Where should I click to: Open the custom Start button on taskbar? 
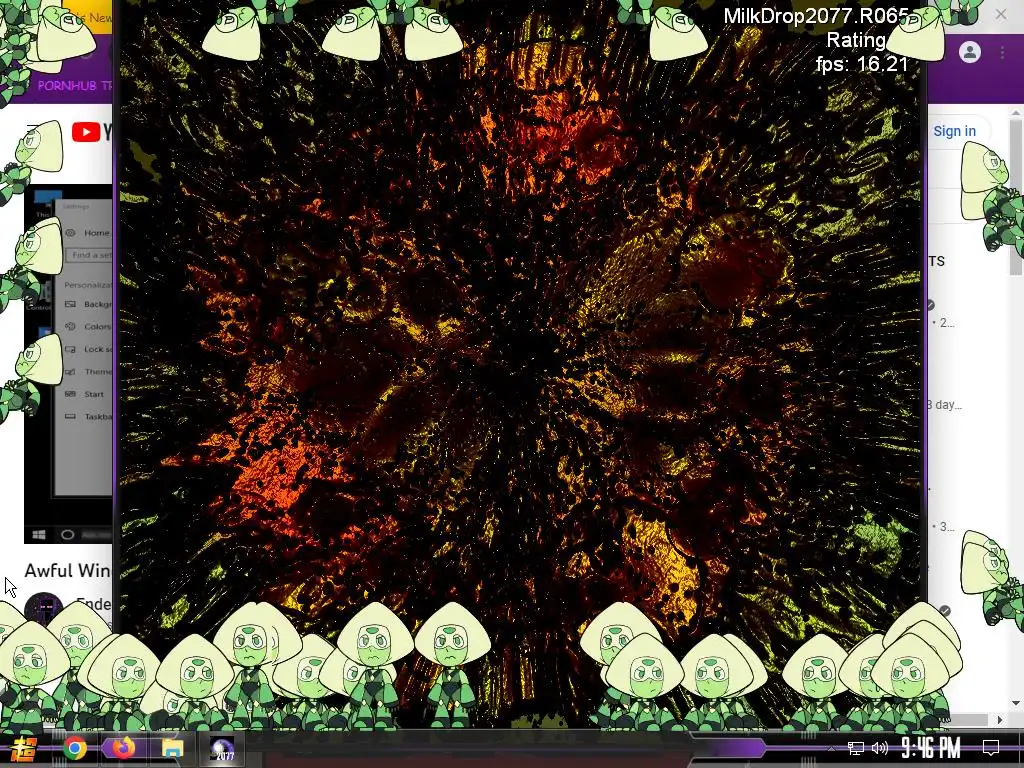tap(23, 748)
